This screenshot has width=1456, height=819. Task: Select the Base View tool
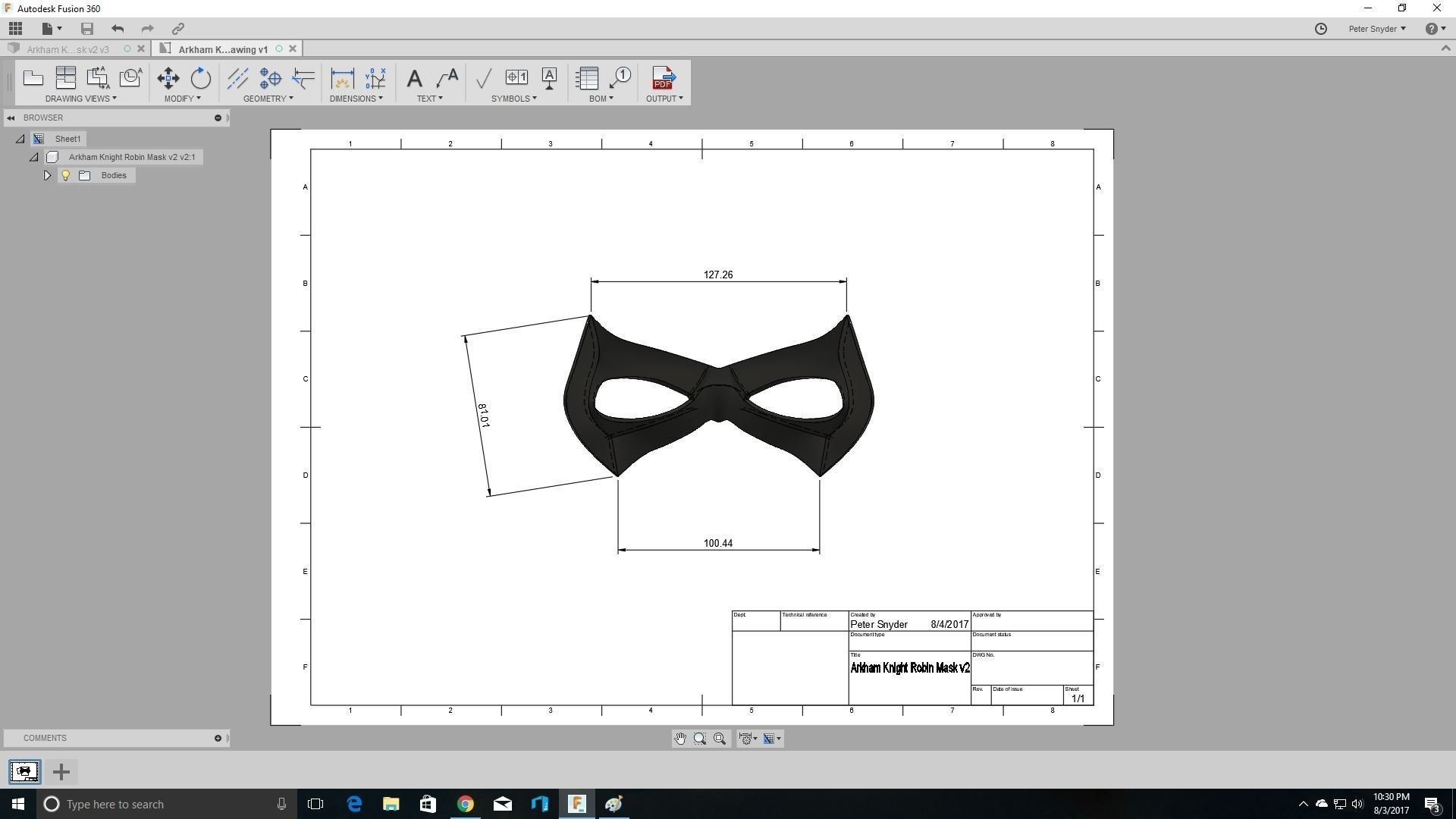33,77
